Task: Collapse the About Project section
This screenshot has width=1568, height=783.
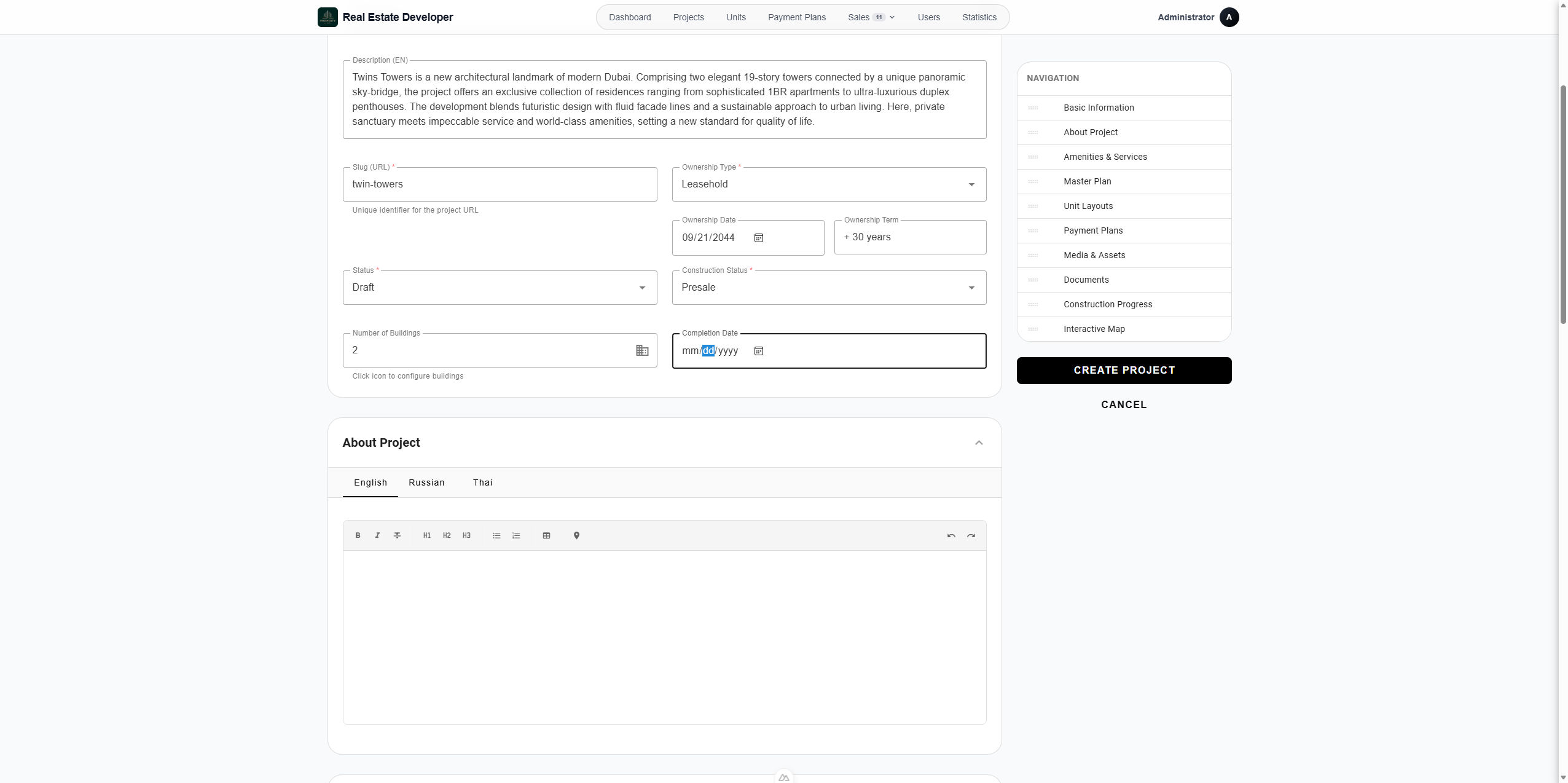Action: click(979, 443)
